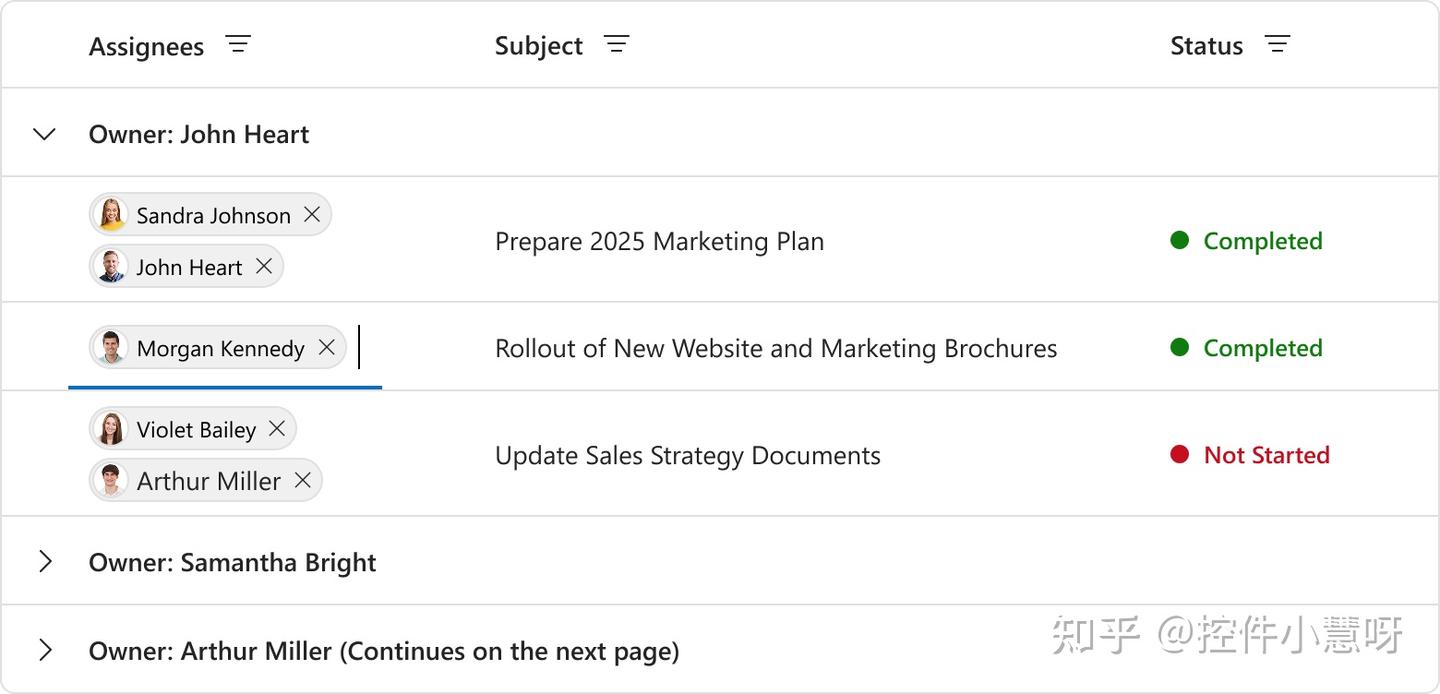Remove Sandra Johnson from assignees
The height and width of the screenshot is (694, 1440).
tap(312, 215)
